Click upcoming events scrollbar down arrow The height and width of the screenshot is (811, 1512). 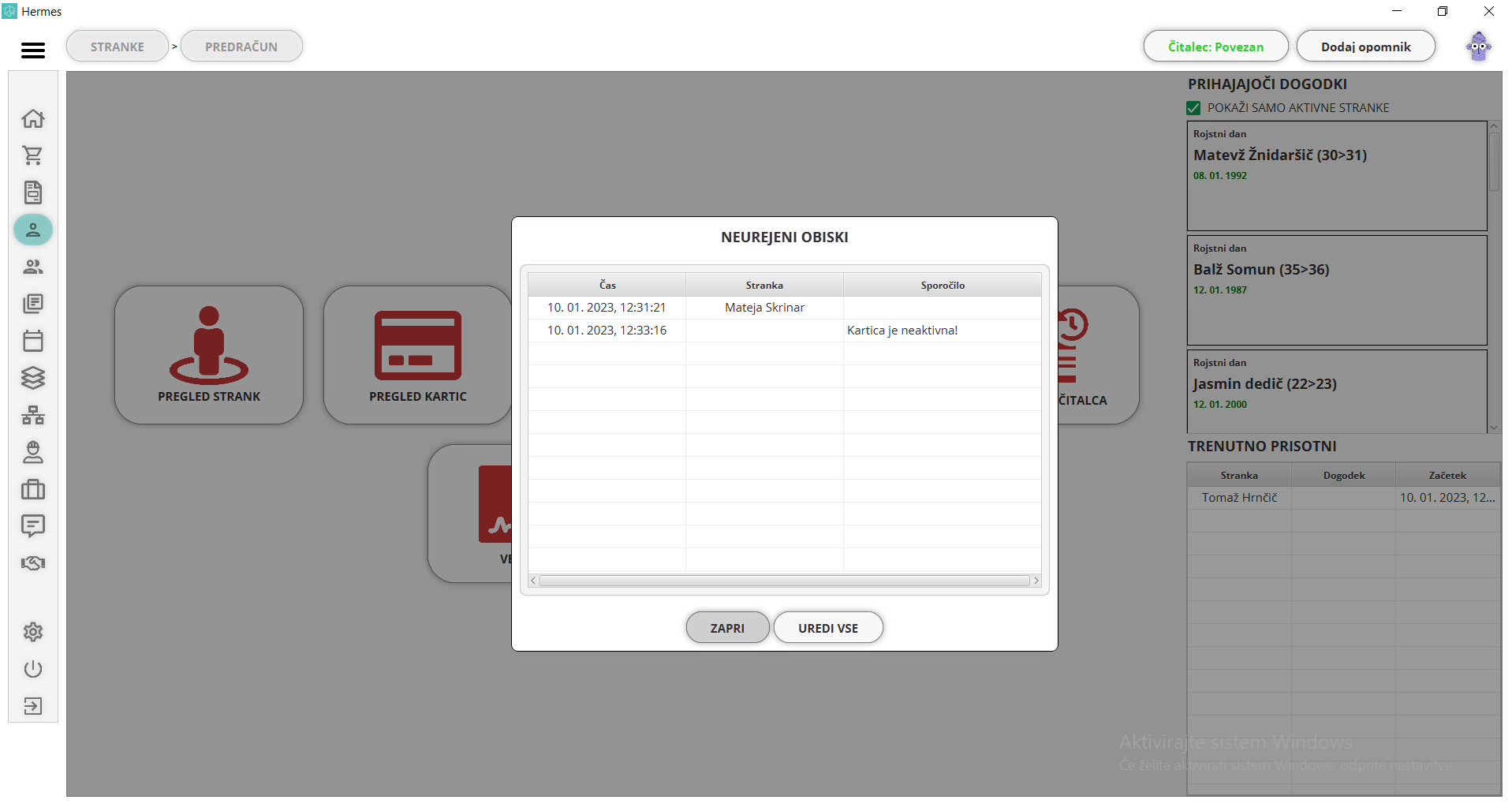click(1494, 428)
